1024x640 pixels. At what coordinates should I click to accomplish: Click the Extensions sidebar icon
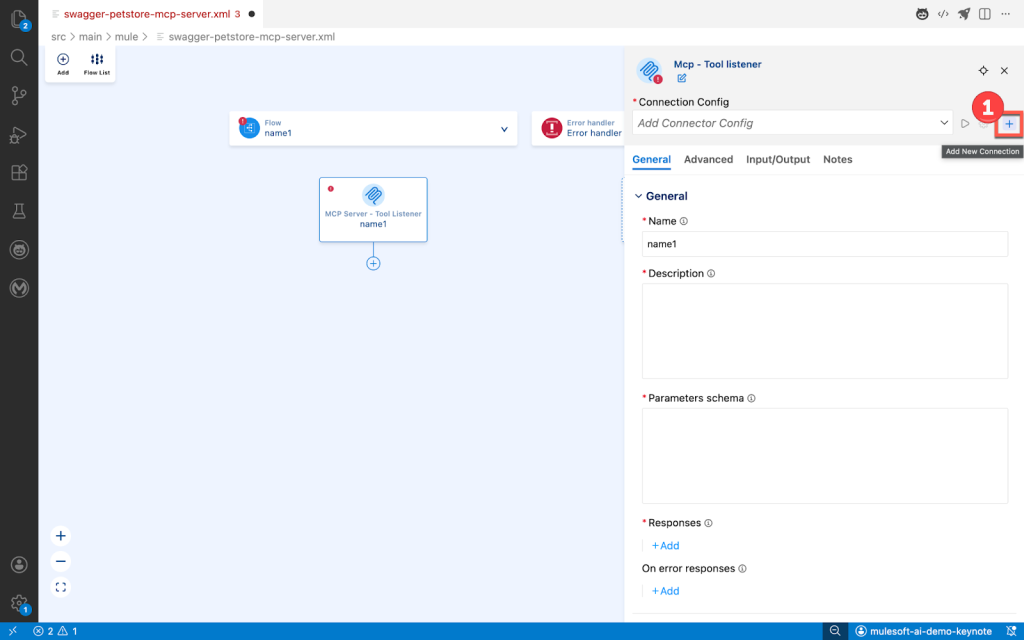point(19,173)
